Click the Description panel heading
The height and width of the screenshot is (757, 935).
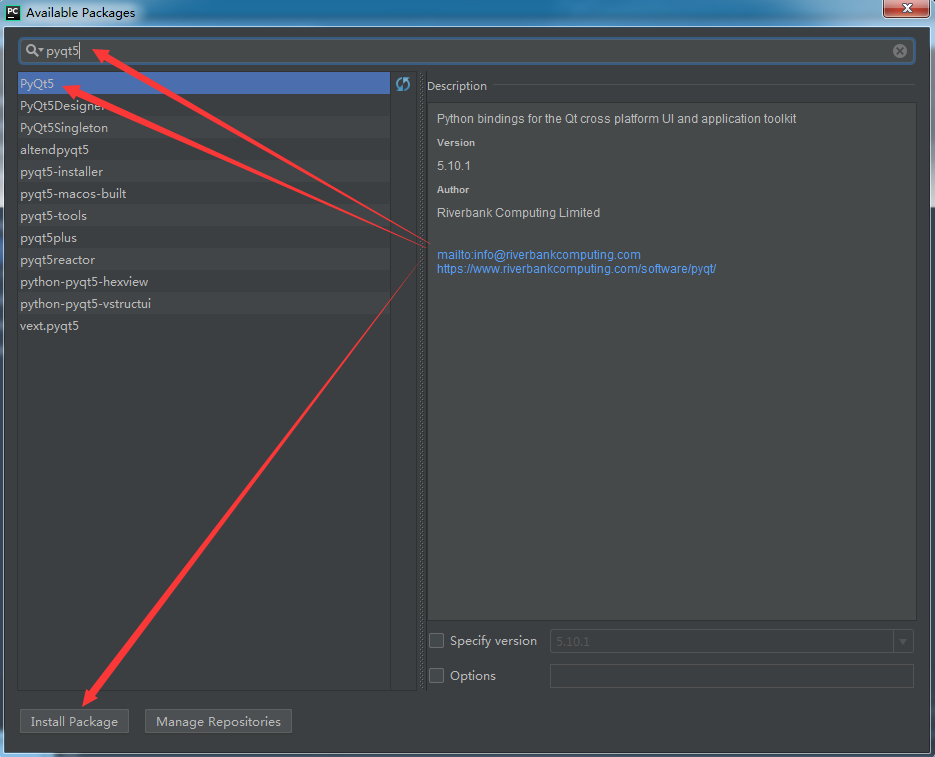[x=457, y=86]
